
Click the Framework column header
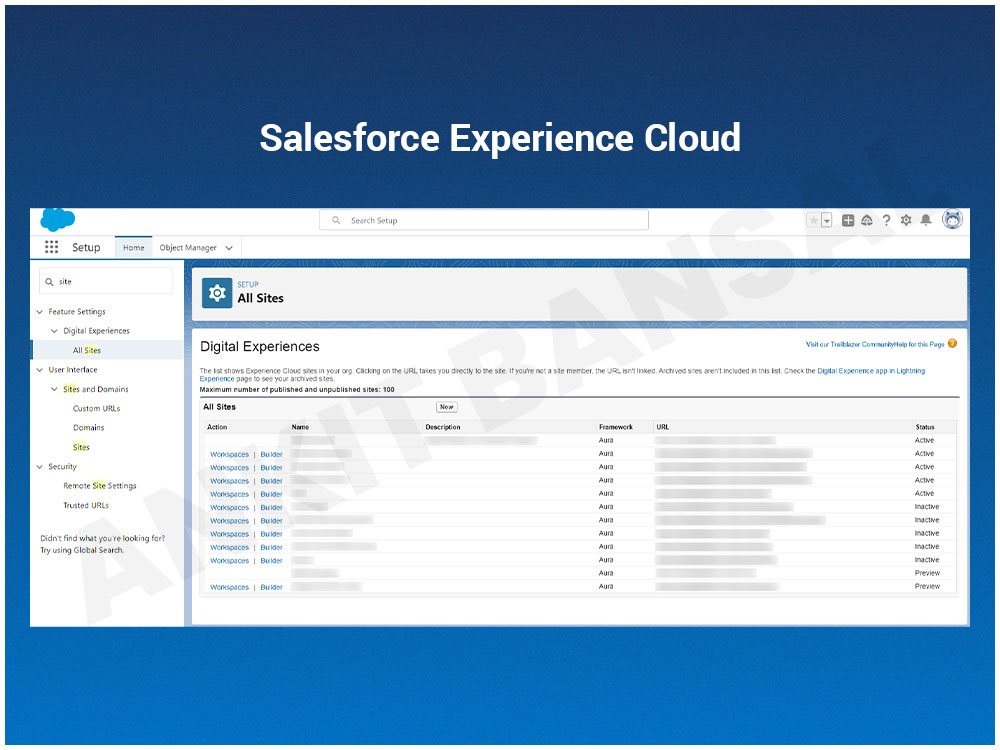(615, 427)
